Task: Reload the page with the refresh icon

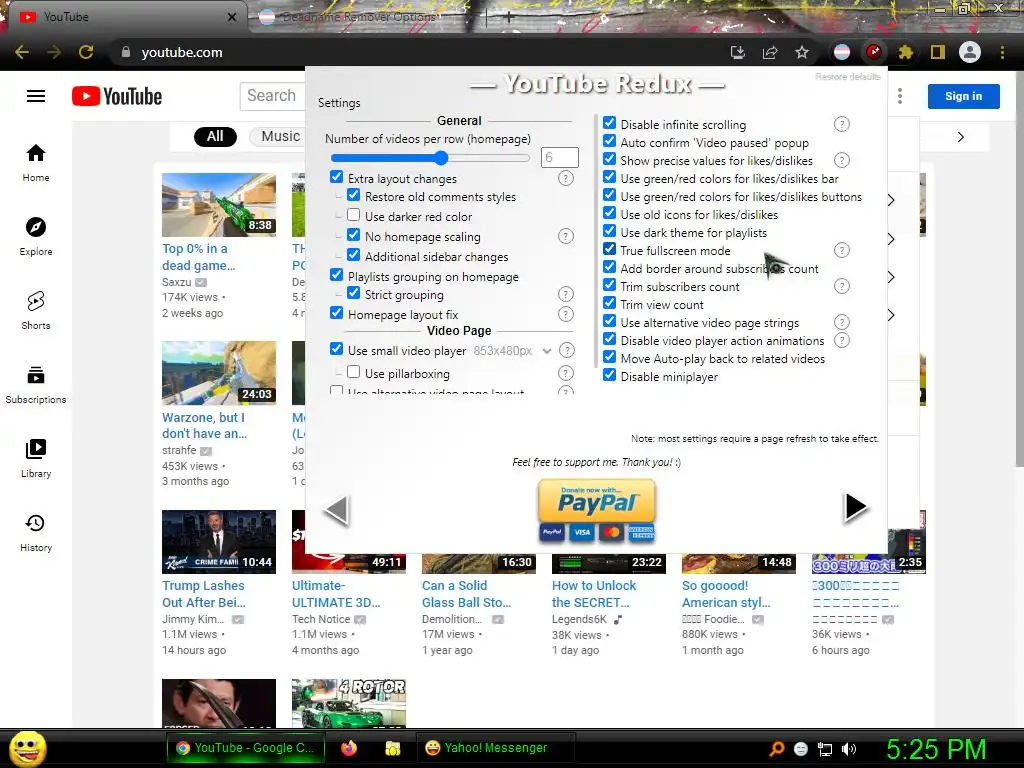Action: tap(86, 52)
